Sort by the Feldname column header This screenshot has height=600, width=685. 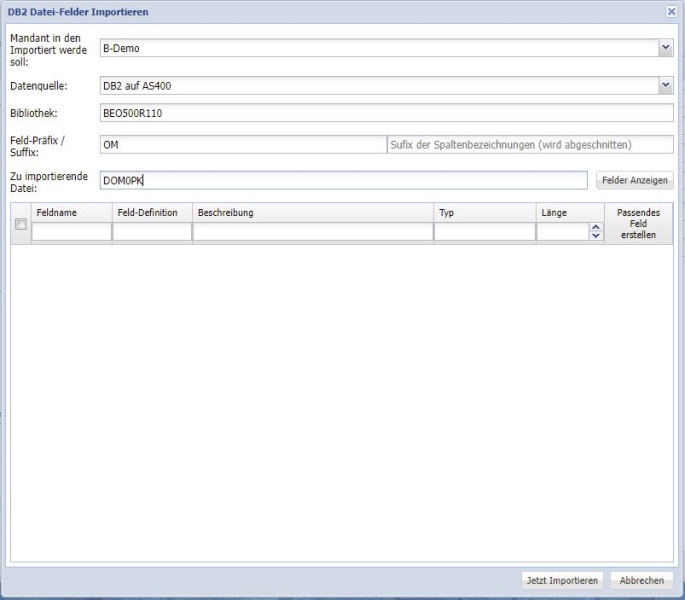pyautogui.click(x=71, y=213)
